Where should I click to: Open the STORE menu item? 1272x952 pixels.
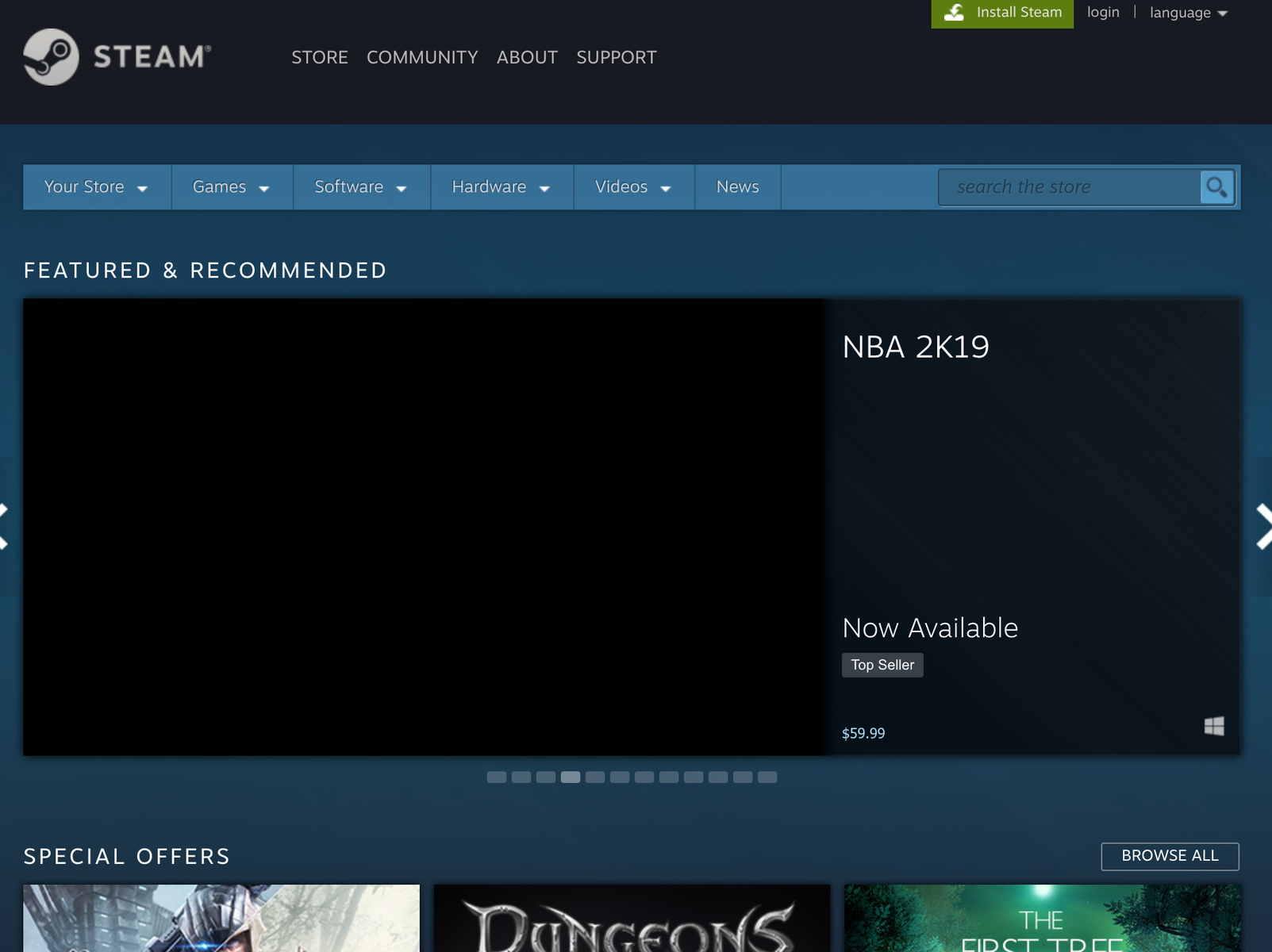click(x=320, y=57)
